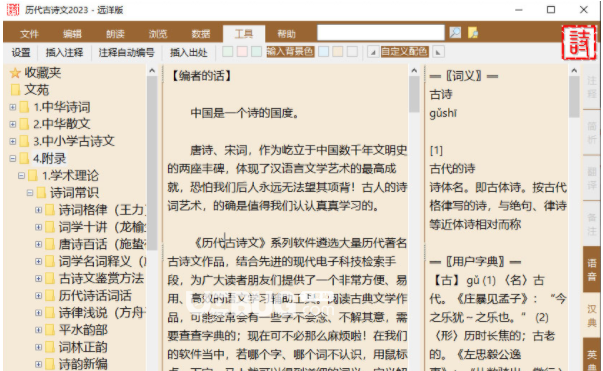
Task: Pick the light gray background swatch
Action: tap(352, 52)
